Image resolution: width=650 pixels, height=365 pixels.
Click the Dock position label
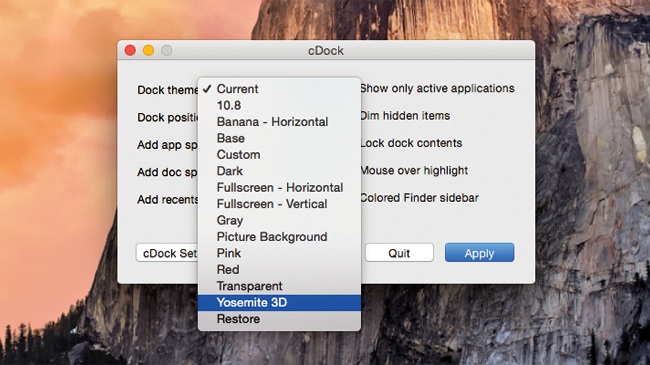click(168, 117)
